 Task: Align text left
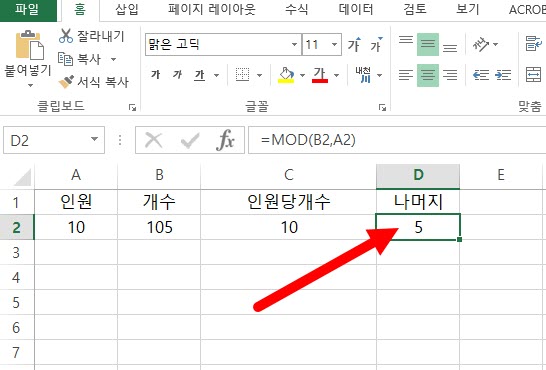coord(406,75)
